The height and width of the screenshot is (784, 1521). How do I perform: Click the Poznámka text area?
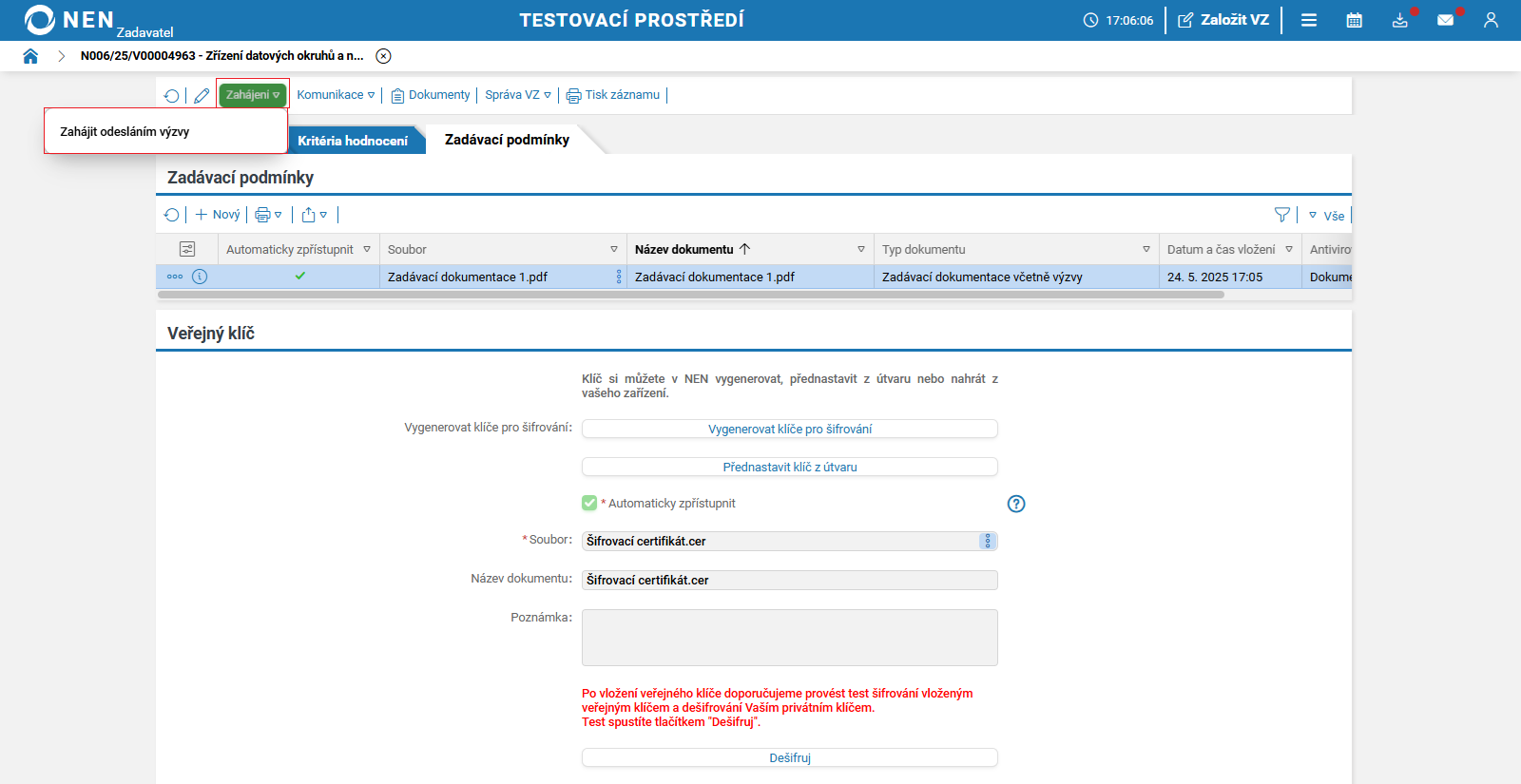(789, 637)
